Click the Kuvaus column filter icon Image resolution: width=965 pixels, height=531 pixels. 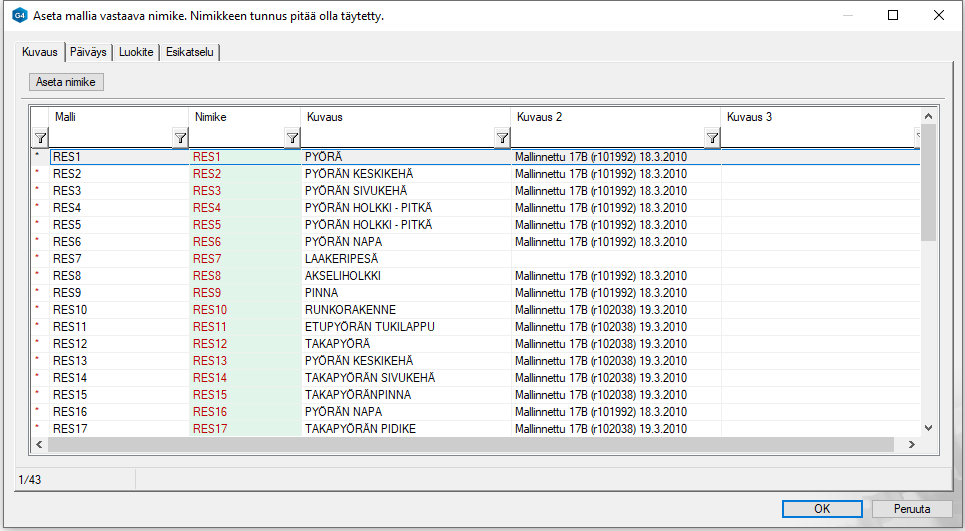(502, 138)
